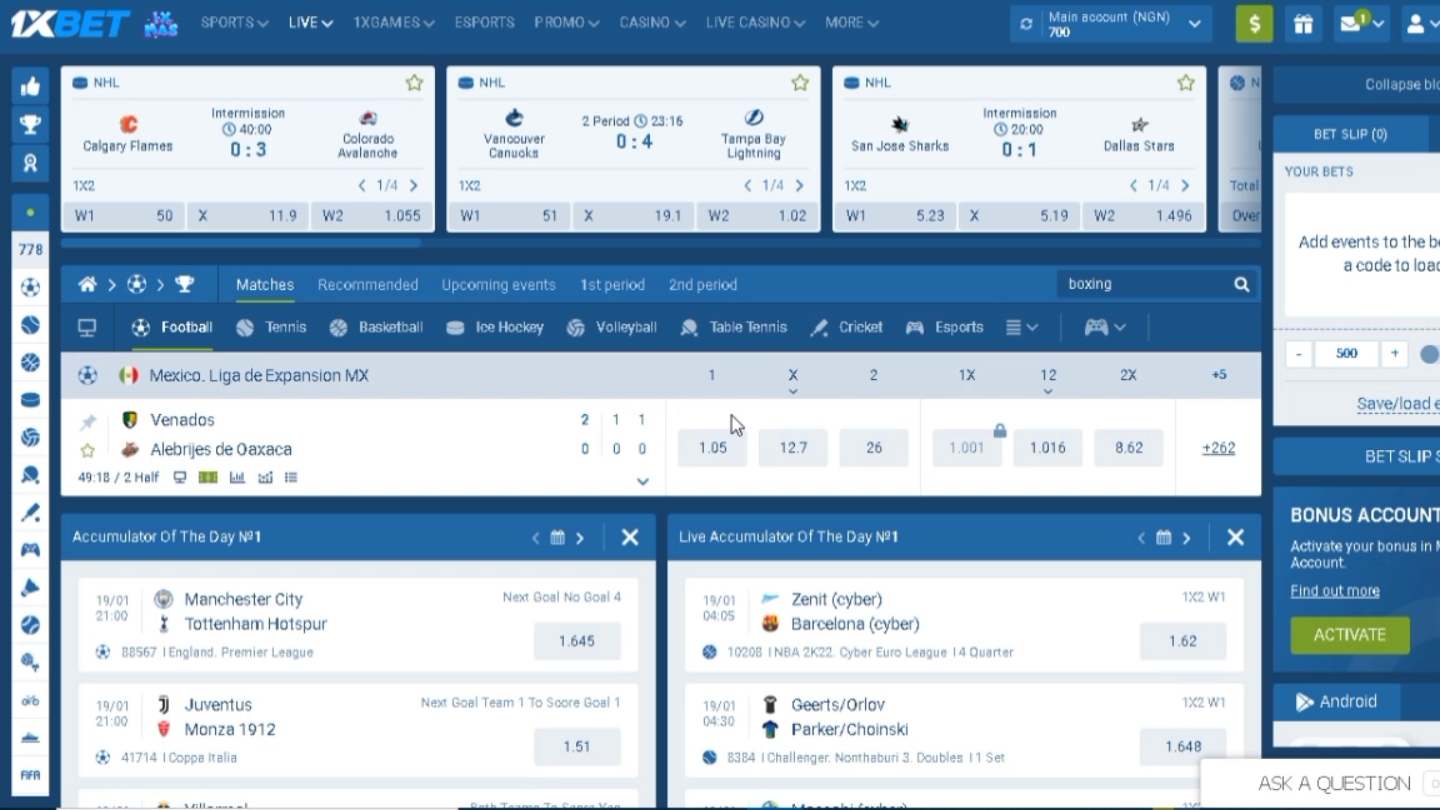Show next Accumulator Of The Day
1440x810 pixels.
[x=580, y=538]
